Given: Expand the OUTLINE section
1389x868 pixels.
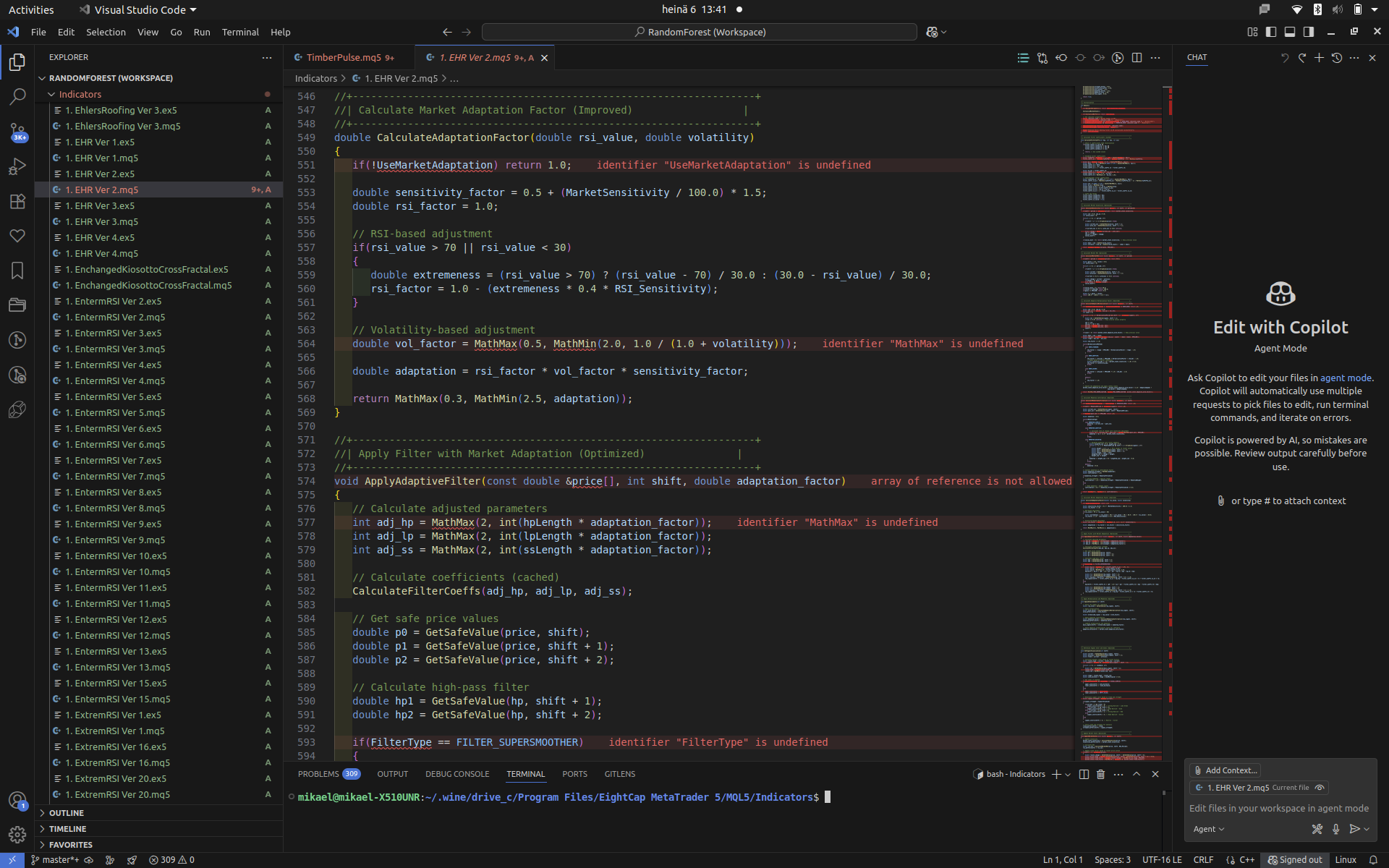Looking at the screenshot, I should (x=67, y=813).
